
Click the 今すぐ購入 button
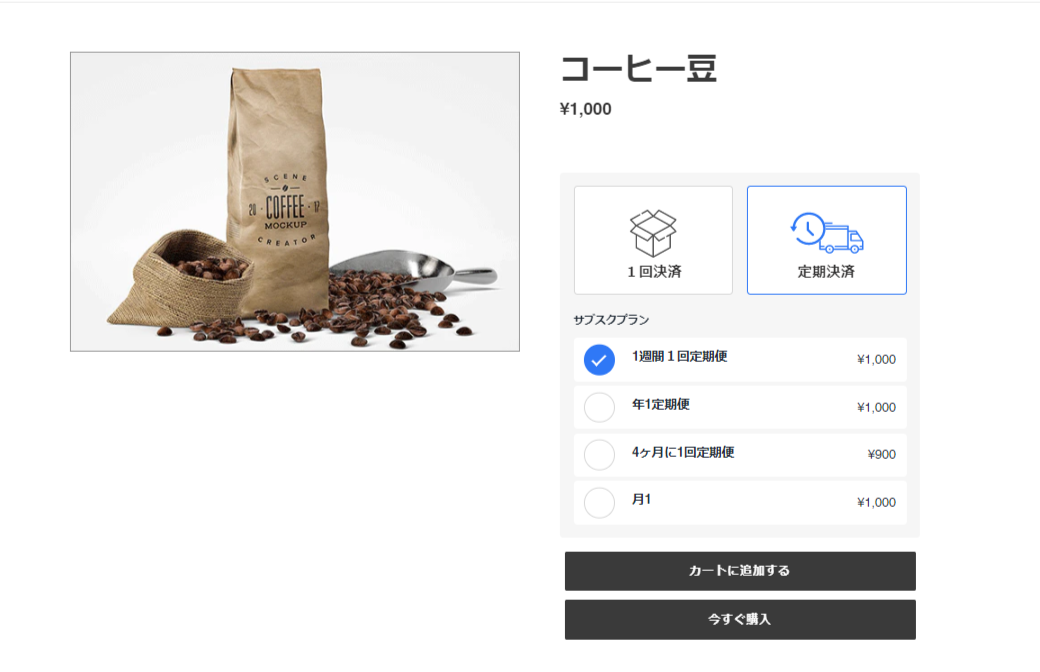click(740, 620)
